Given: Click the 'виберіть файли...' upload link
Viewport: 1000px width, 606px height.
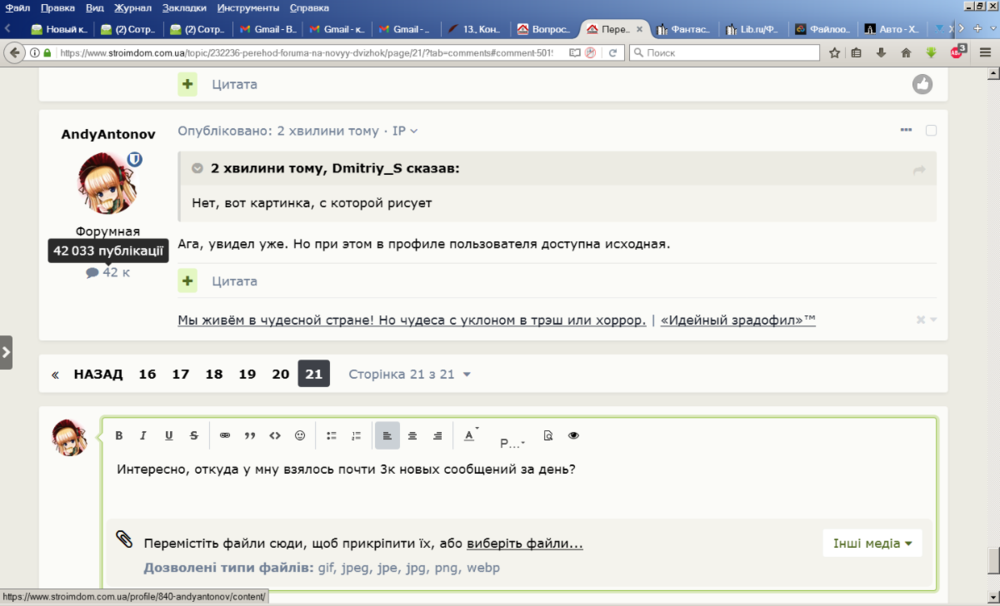Looking at the screenshot, I should tap(524, 544).
